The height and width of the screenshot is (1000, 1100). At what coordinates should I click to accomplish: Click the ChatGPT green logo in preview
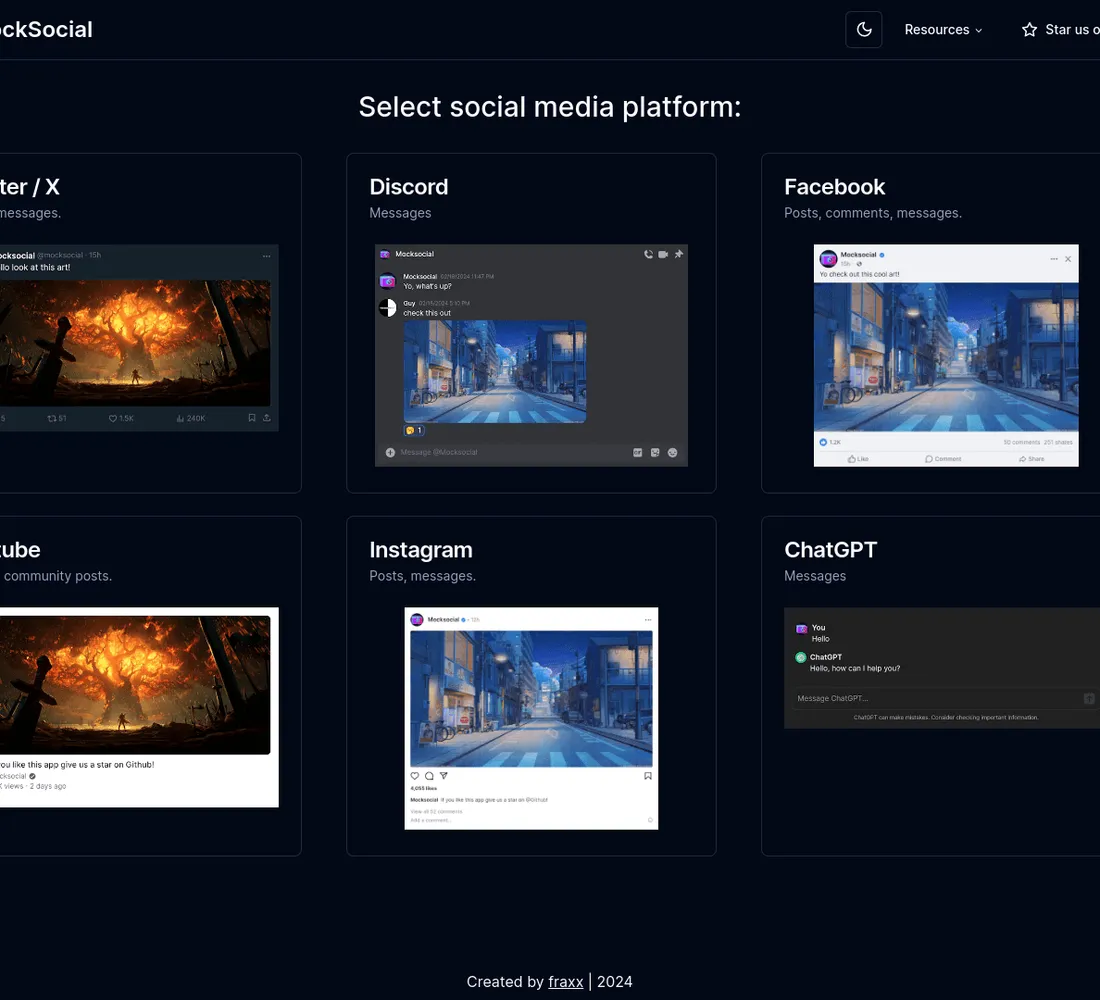(x=800, y=658)
